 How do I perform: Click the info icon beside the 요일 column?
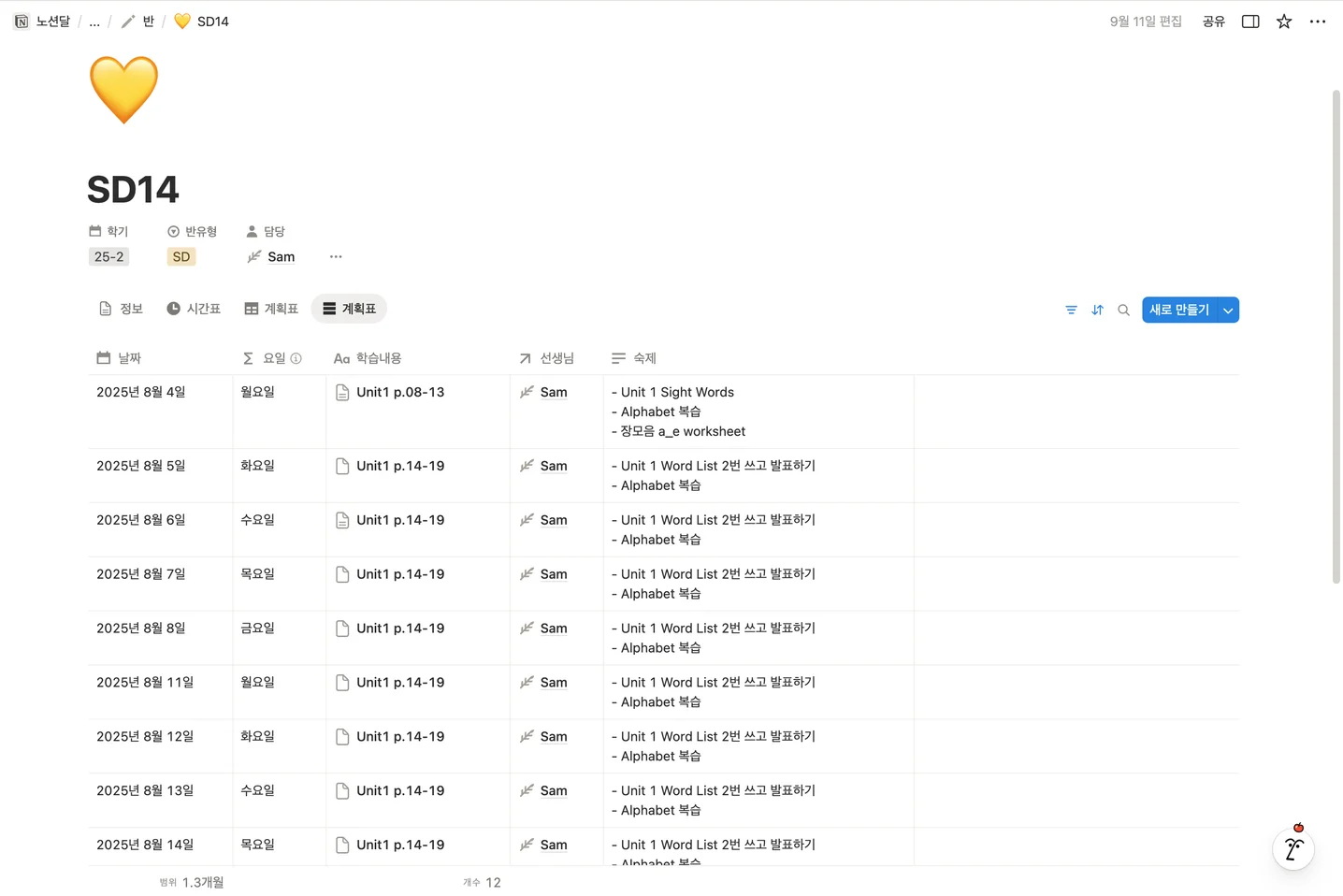(x=296, y=358)
